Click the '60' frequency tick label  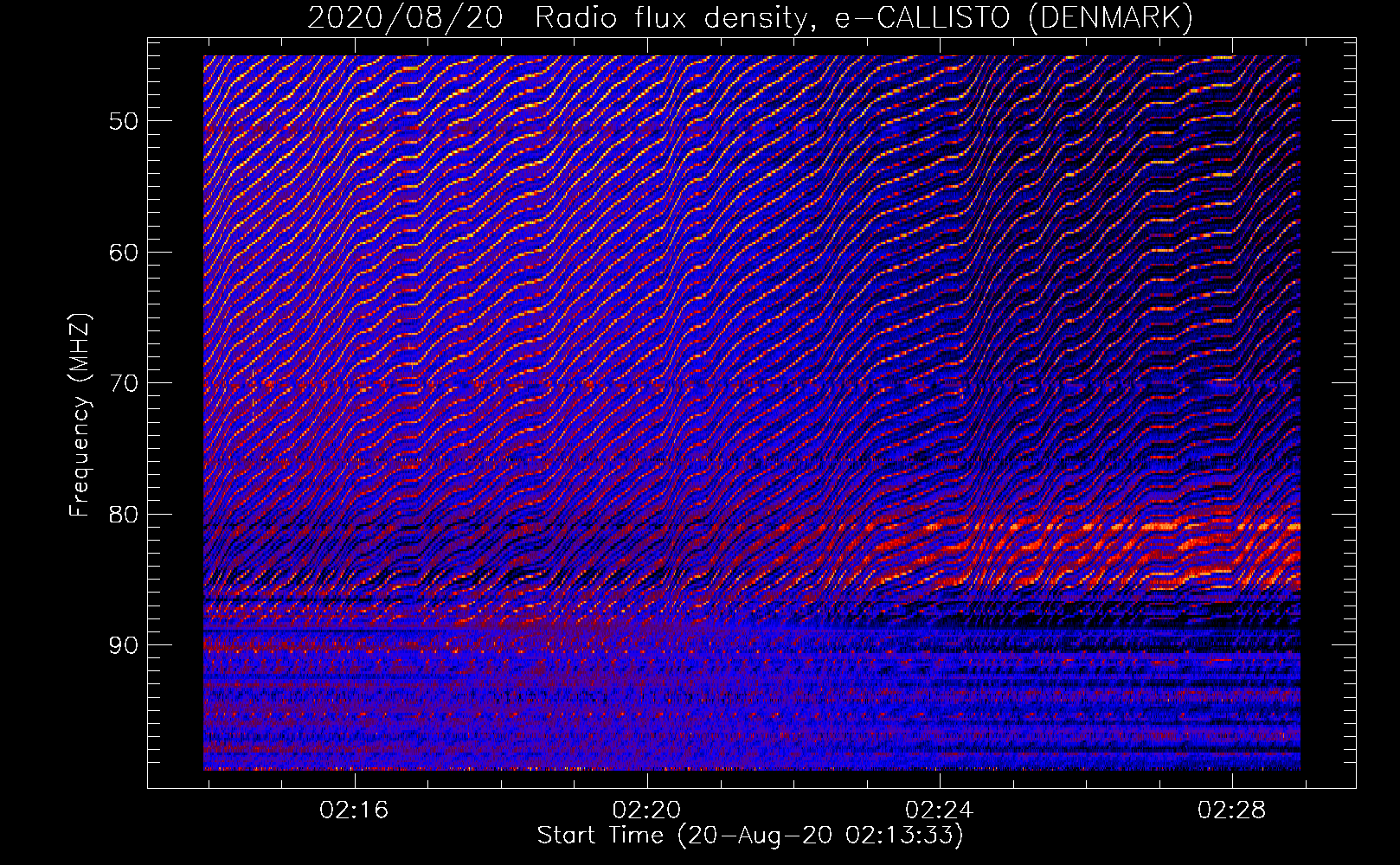124,253
